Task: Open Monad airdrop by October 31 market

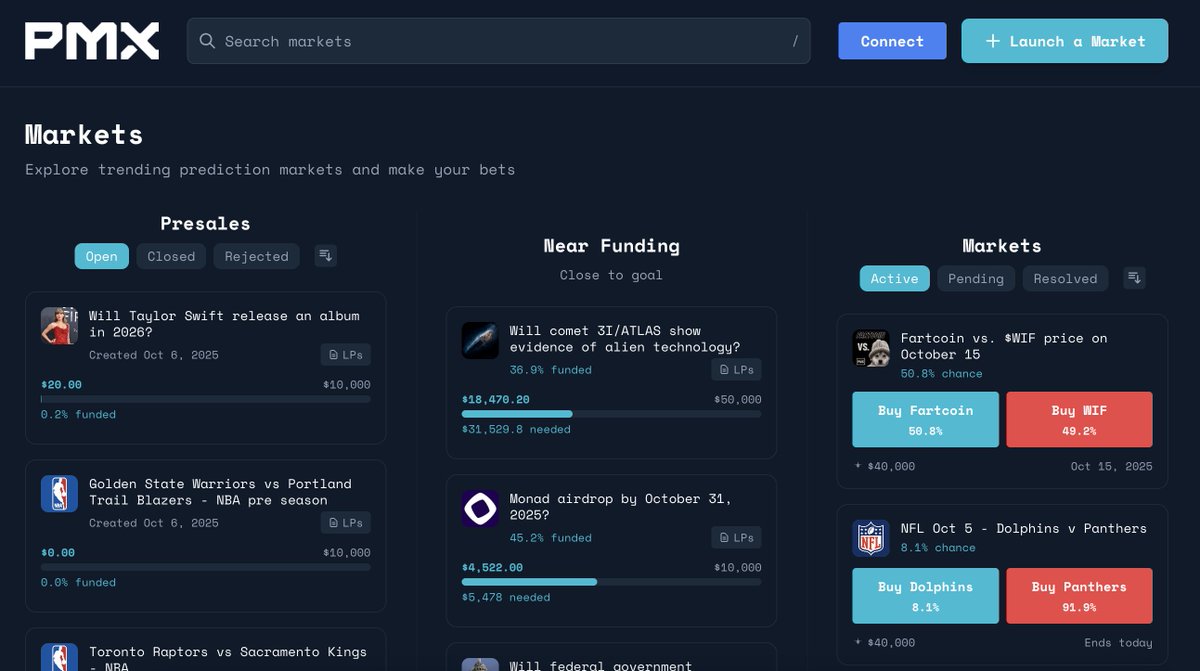Action: [x=621, y=506]
